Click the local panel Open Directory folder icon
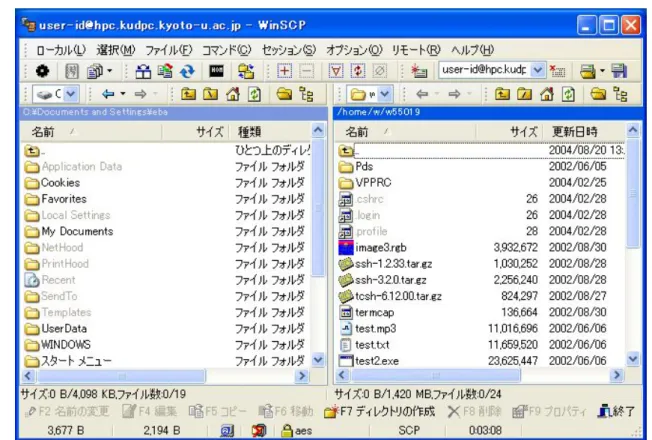The height and width of the screenshot is (440, 652). 284,94
